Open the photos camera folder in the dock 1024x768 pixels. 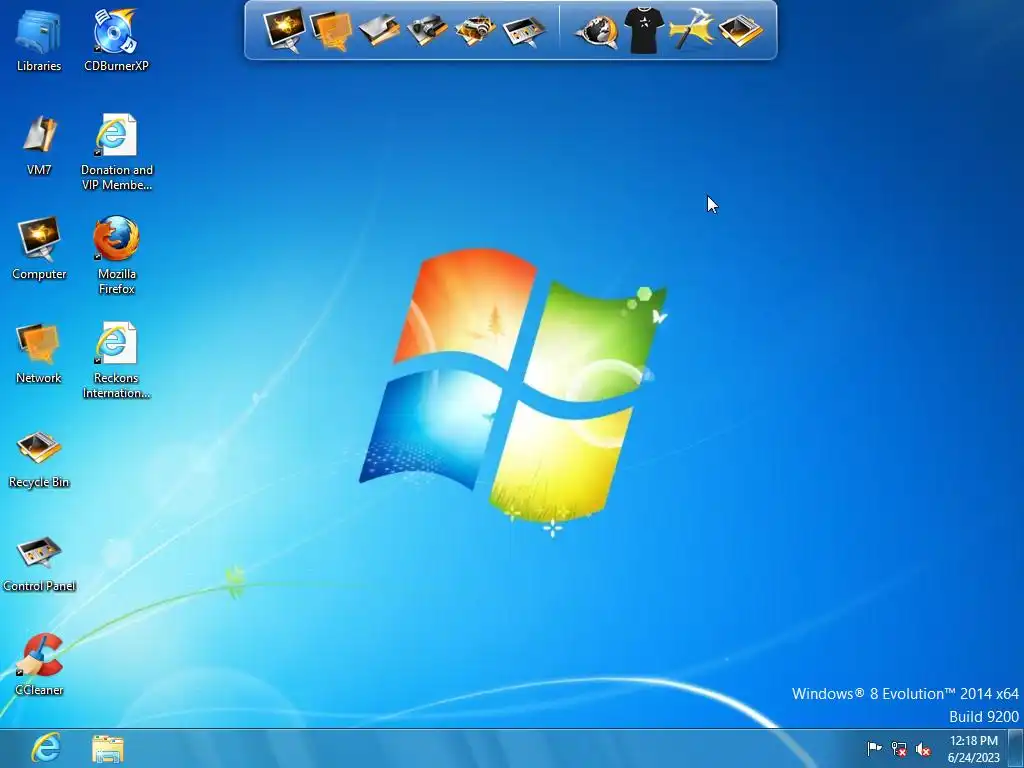point(475,30)
